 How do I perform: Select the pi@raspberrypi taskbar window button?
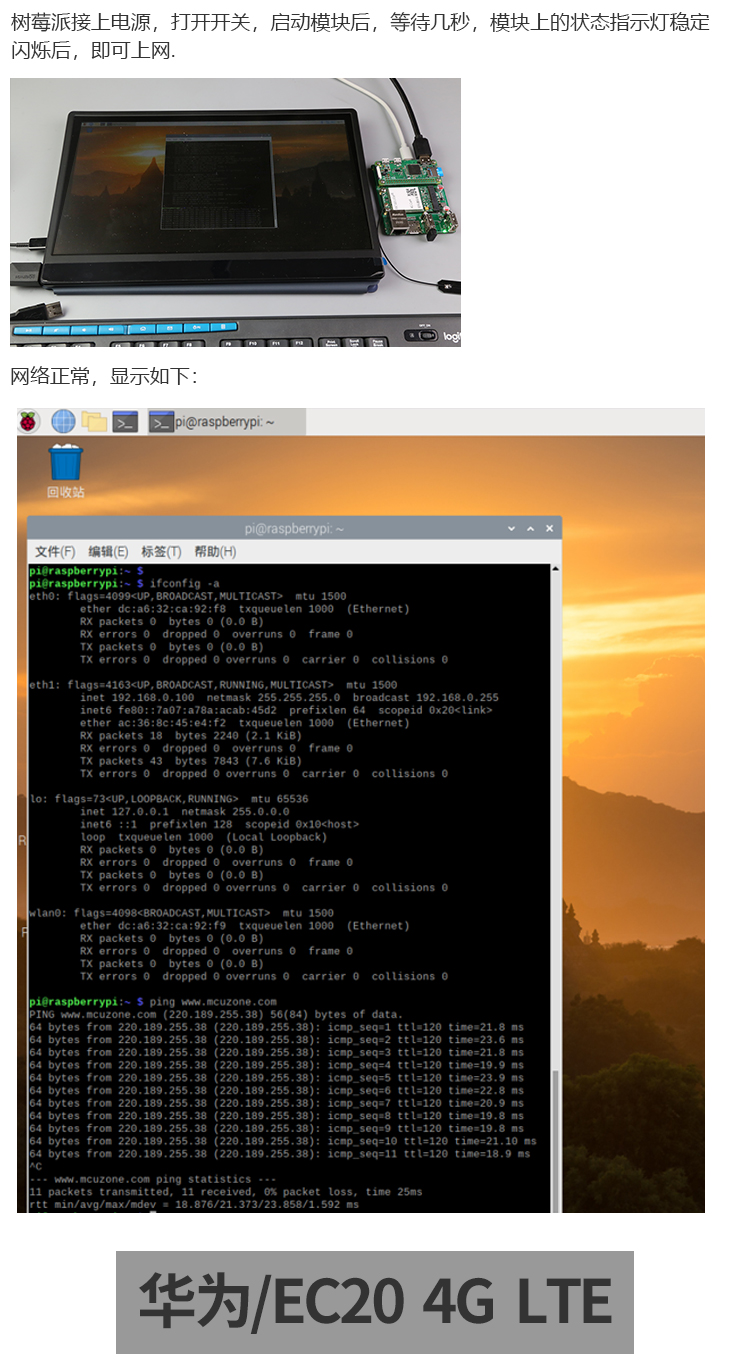pos(227,422)
